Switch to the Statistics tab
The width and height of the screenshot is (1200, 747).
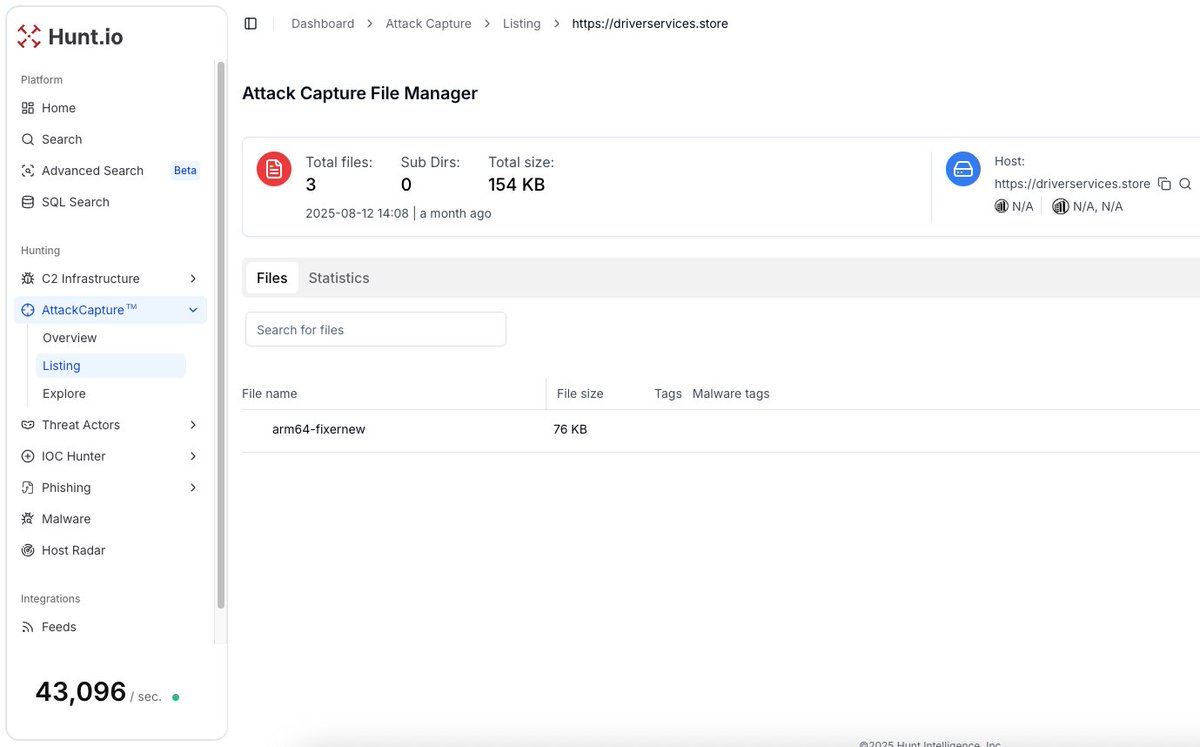click(339, 278)
